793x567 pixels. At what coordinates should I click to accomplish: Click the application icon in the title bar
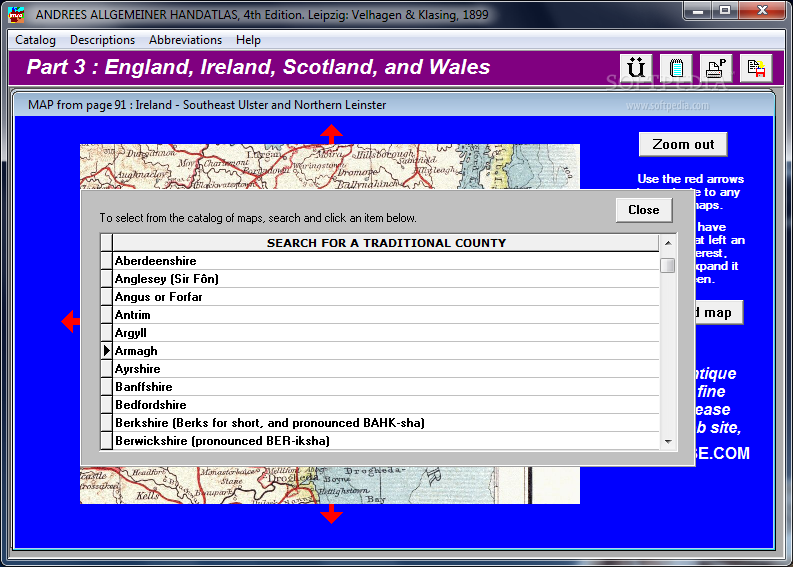(16, 15)
